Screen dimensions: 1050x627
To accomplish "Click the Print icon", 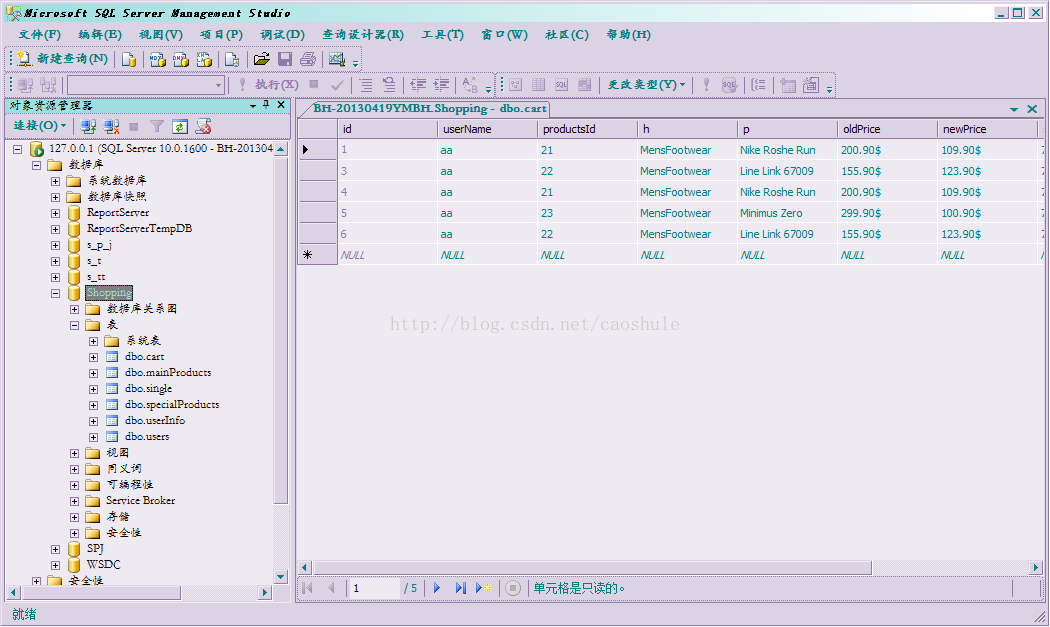I will [x=308, y=59].
